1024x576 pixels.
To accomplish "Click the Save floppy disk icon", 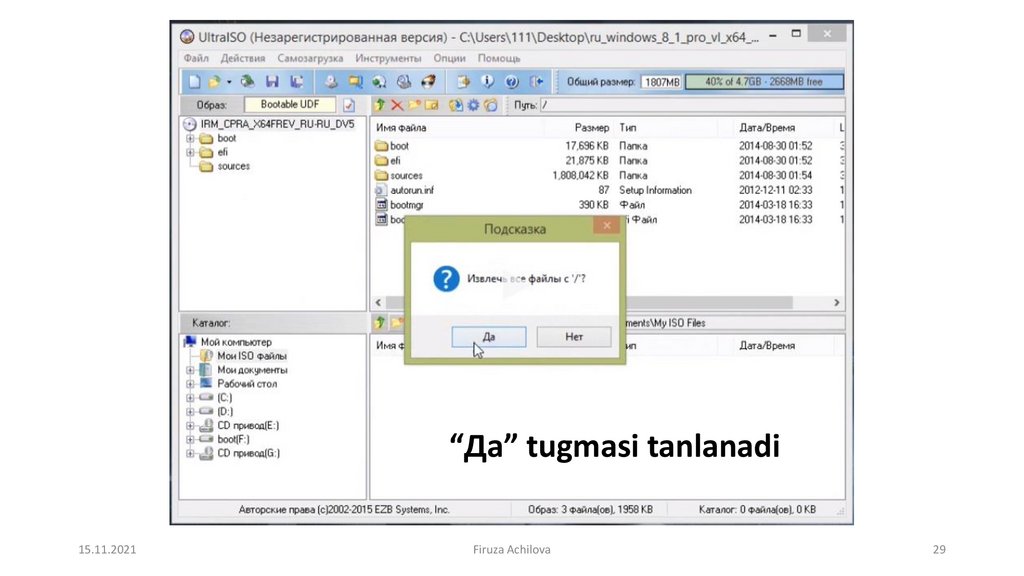I will [272, 82].
